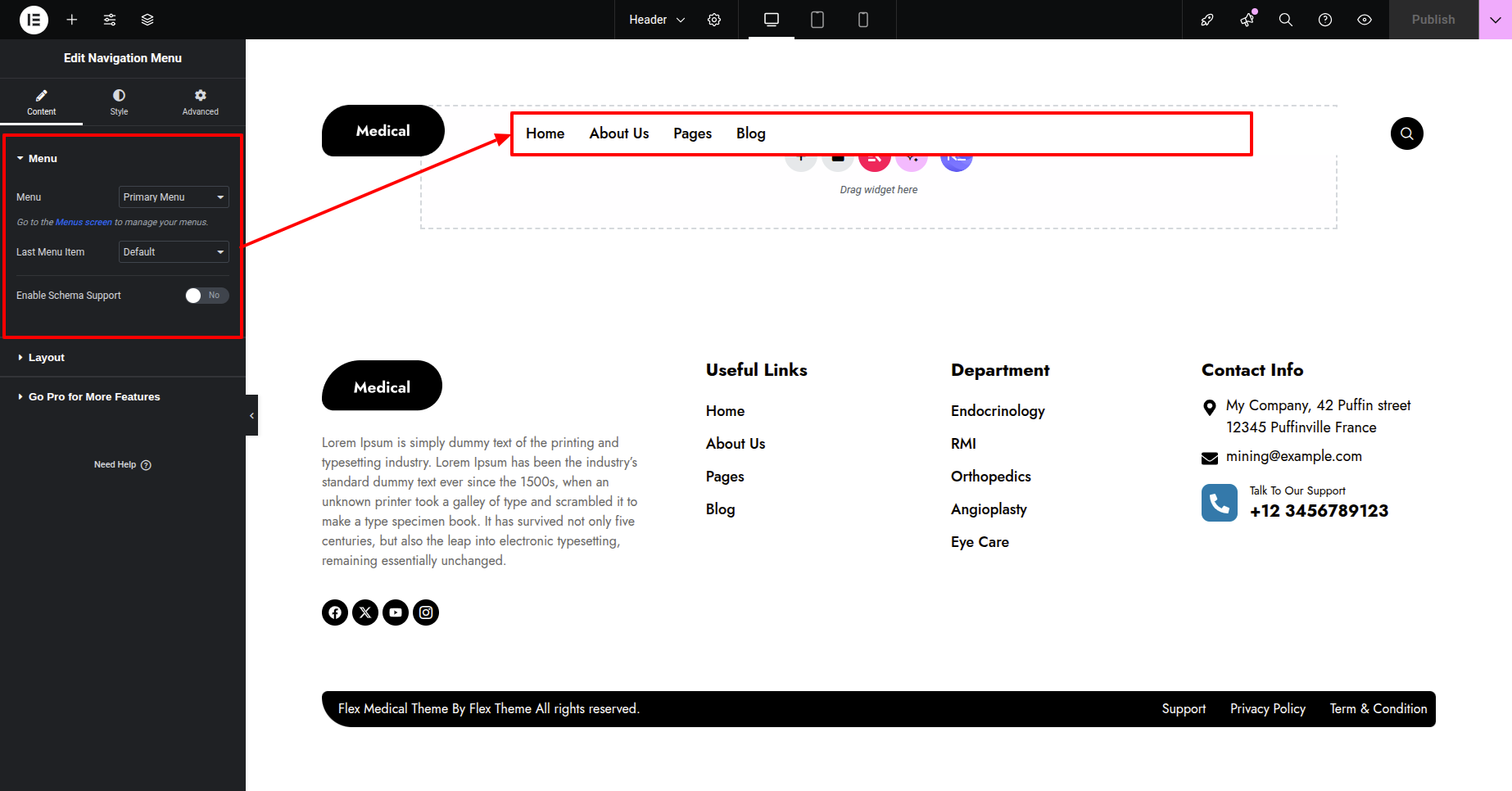Preview changes with the eye icon
Image resolution: width=1512 pixels, height=791 pixels.
(1365, 20)
